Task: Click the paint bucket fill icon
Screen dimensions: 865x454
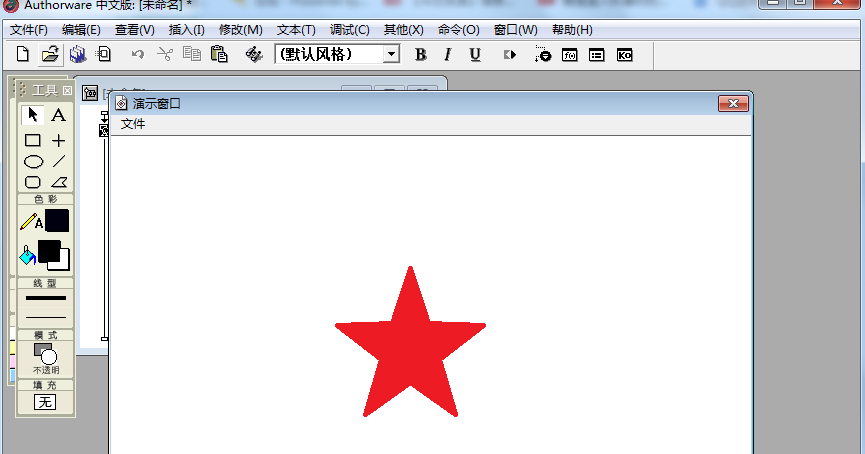Action: pos(28,256)
